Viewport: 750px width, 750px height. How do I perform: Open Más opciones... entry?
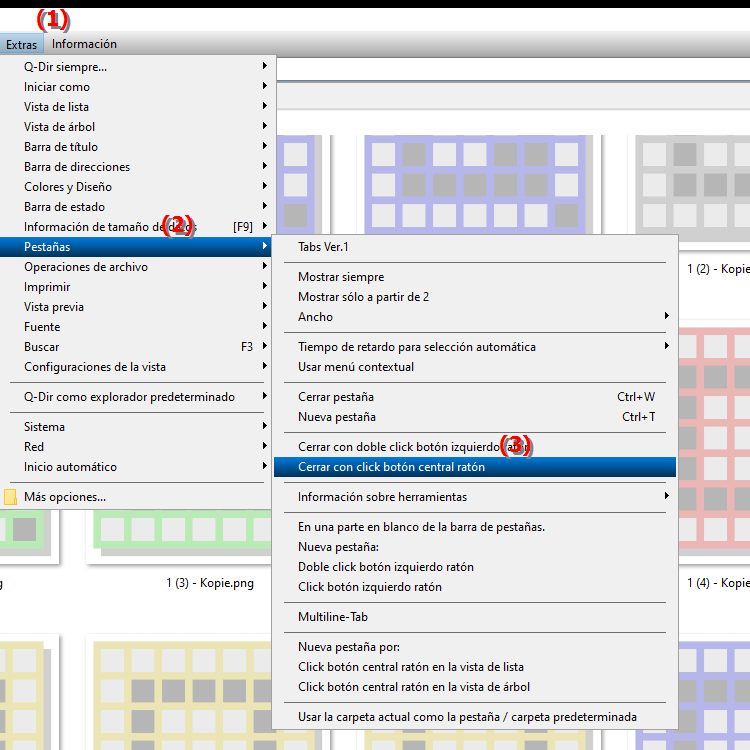[136, 497]
